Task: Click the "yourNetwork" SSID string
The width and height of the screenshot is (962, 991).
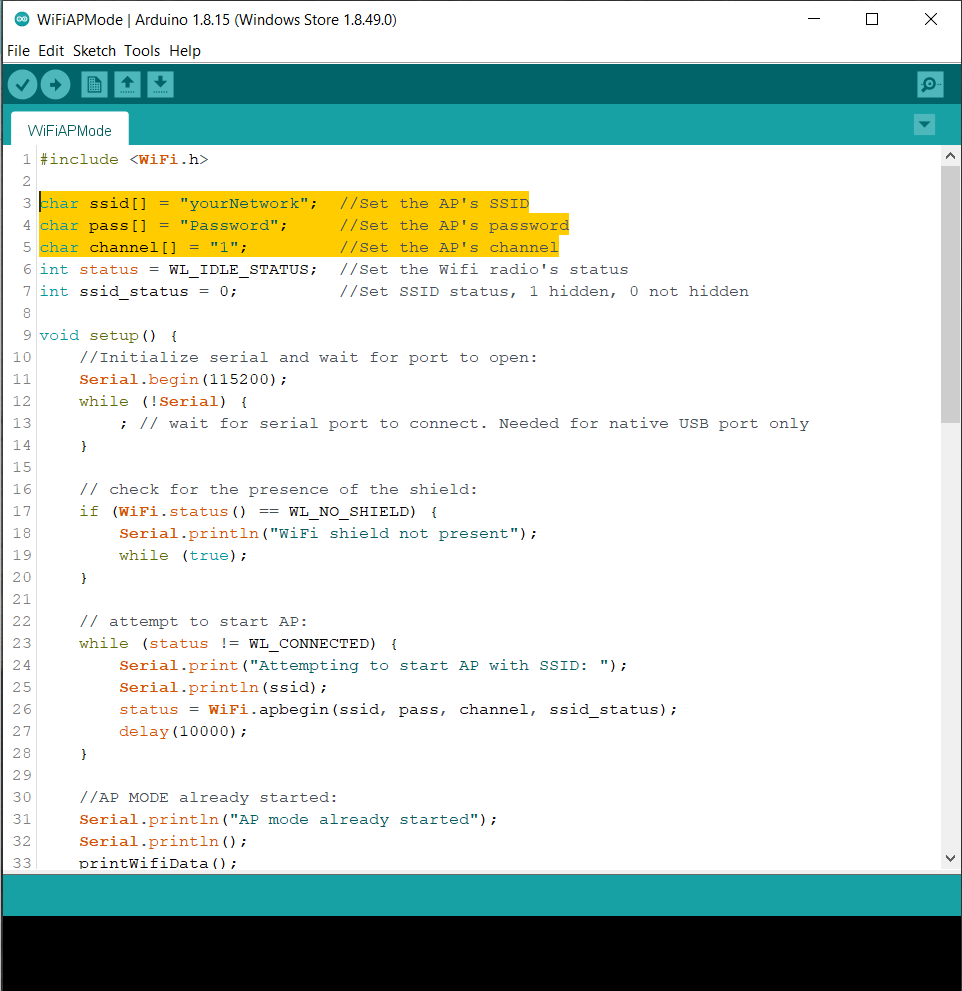Action: (x=244, y=204)
